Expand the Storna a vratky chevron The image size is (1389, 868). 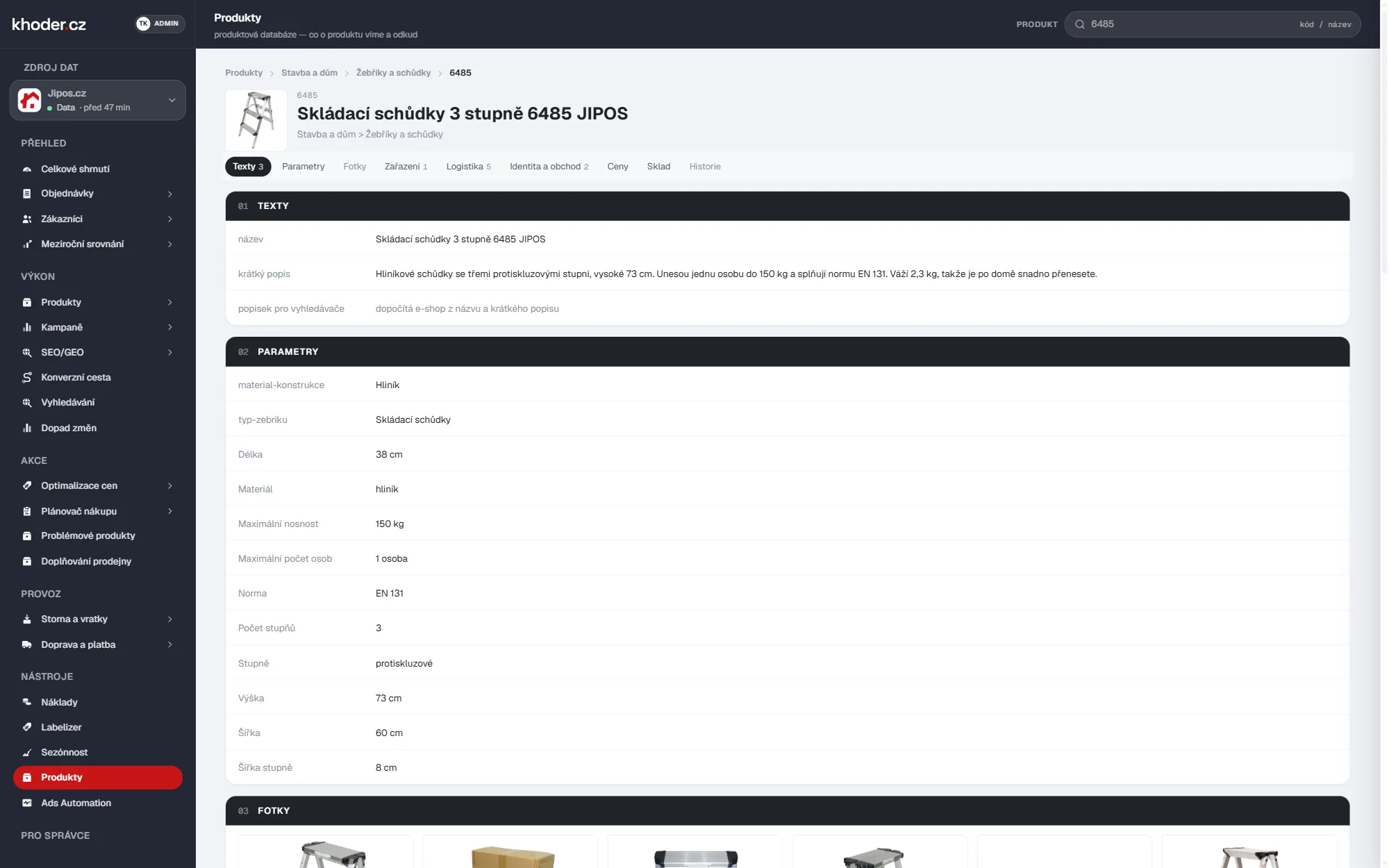(x=169, y=619)
